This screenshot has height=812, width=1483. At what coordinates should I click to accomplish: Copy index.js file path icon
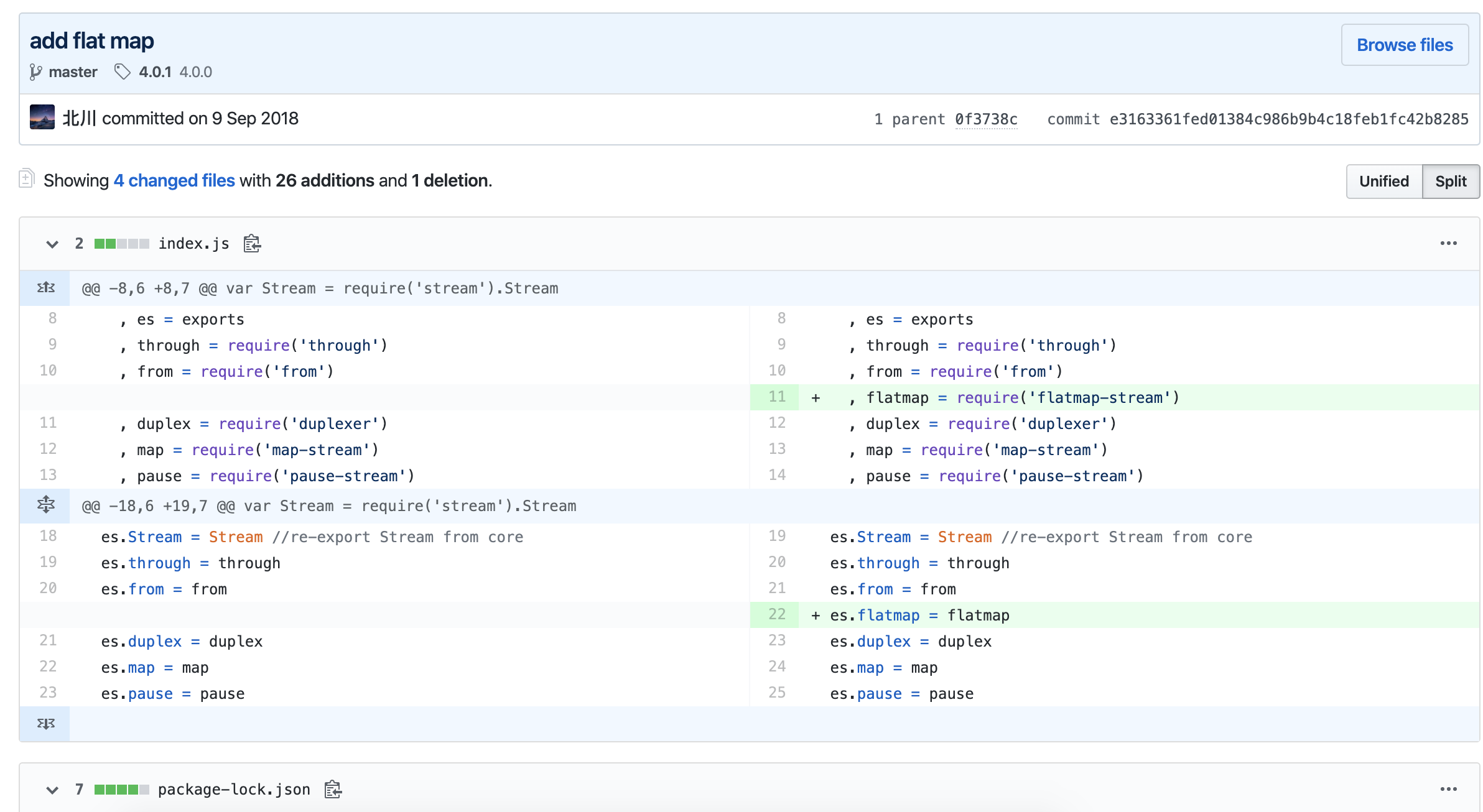pyautogui.click(x=252, y=244)
